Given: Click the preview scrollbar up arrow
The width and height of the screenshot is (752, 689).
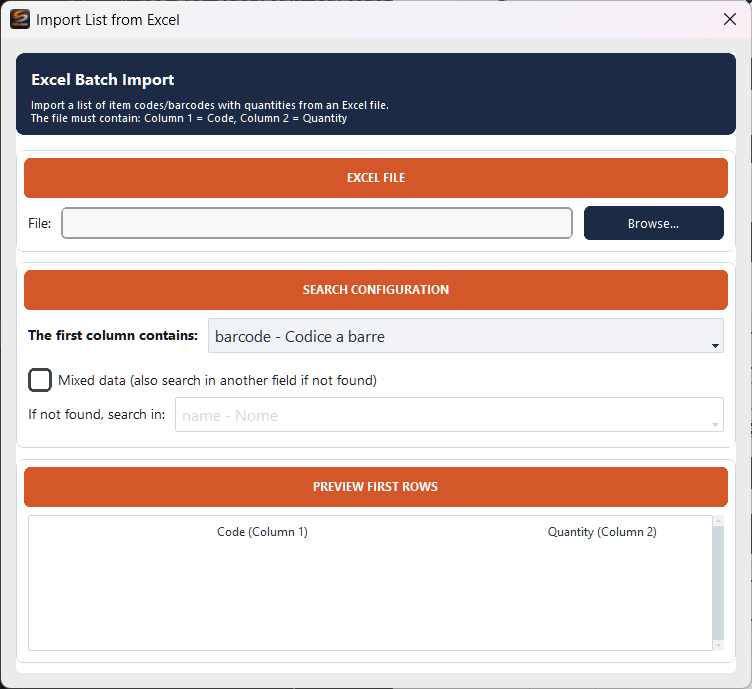Looking at the screenshot, I should coord(718,521).
